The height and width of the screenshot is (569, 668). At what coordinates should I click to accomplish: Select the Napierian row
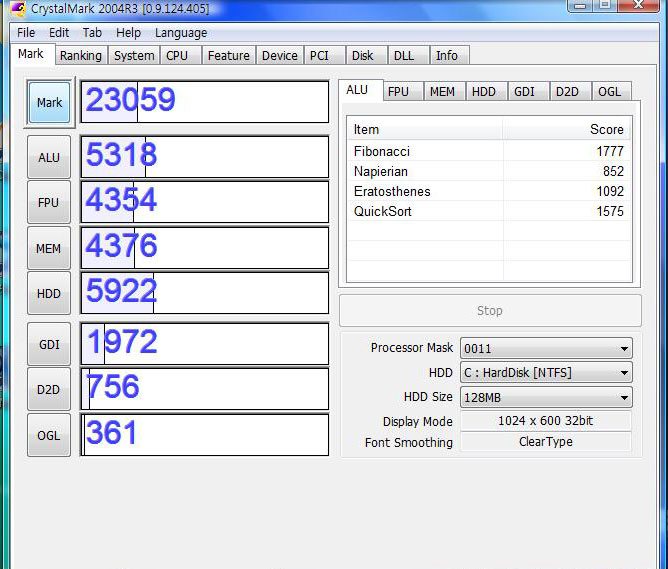coord(489,171)
